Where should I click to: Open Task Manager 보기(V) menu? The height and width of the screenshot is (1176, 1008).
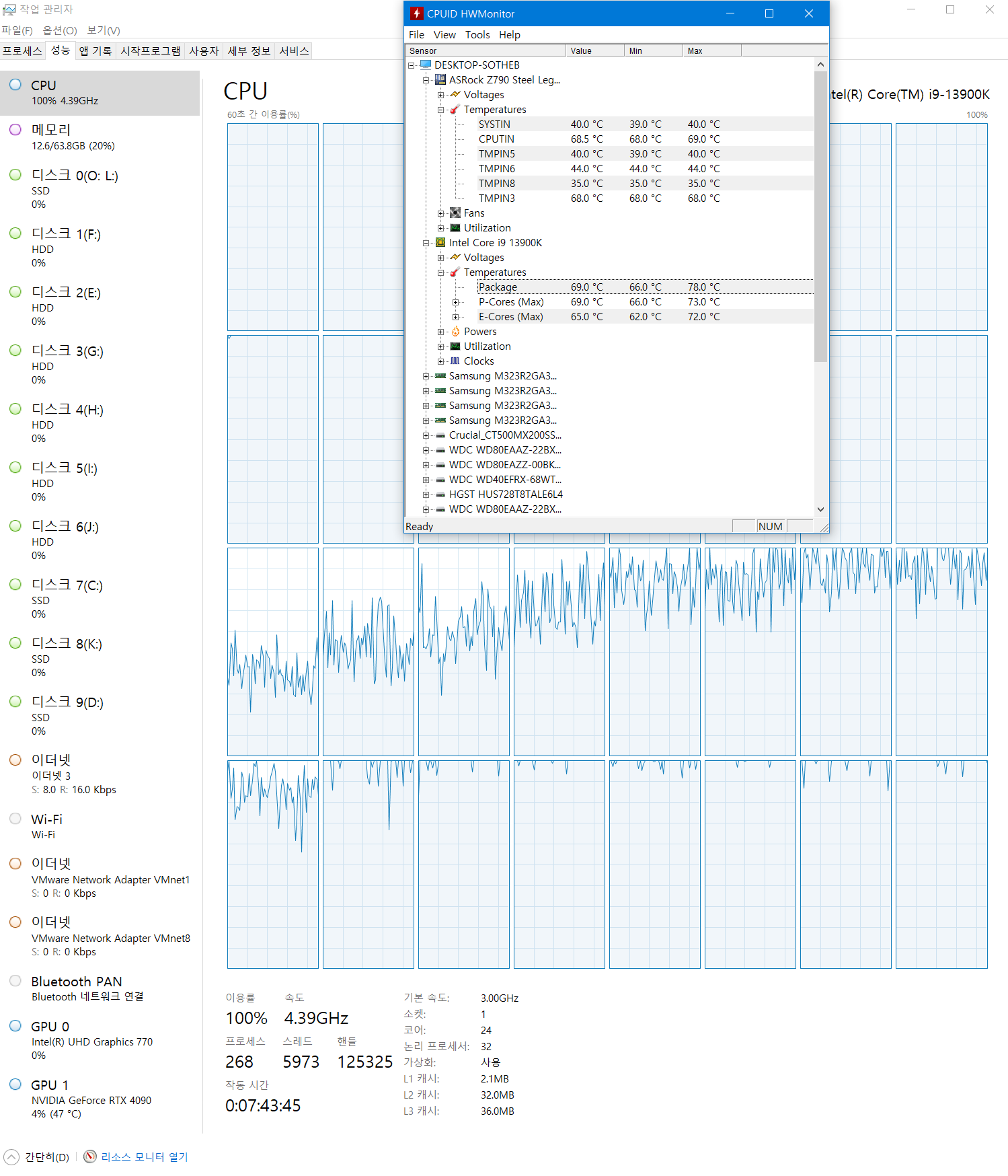pos(104,30)
